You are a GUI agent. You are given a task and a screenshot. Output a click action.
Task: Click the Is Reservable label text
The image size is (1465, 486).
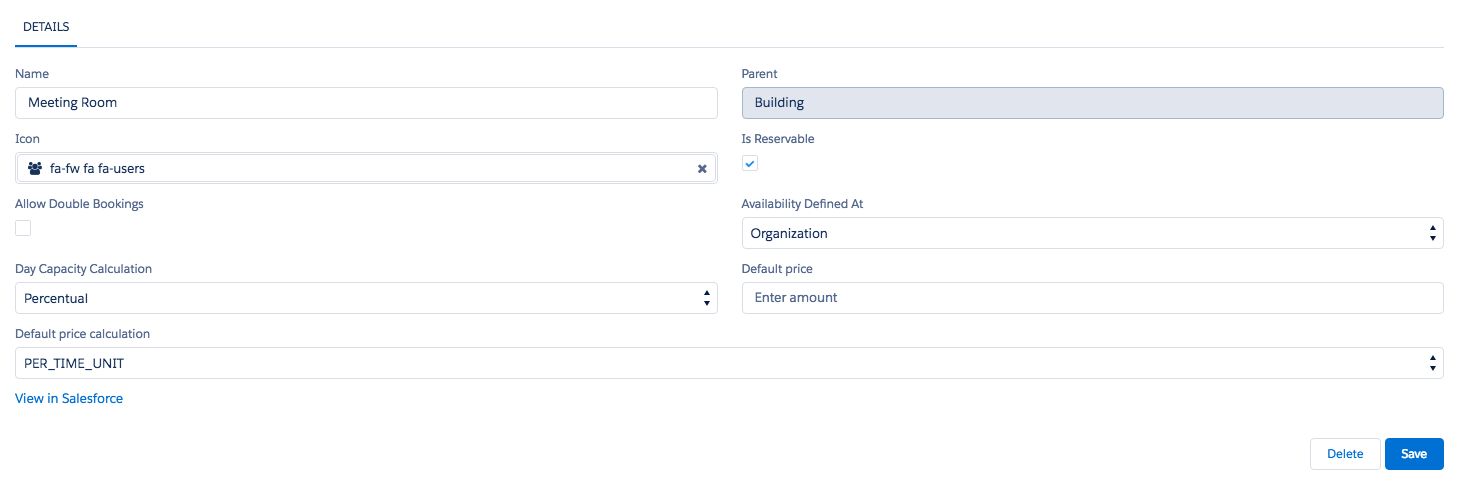point(777,139)
